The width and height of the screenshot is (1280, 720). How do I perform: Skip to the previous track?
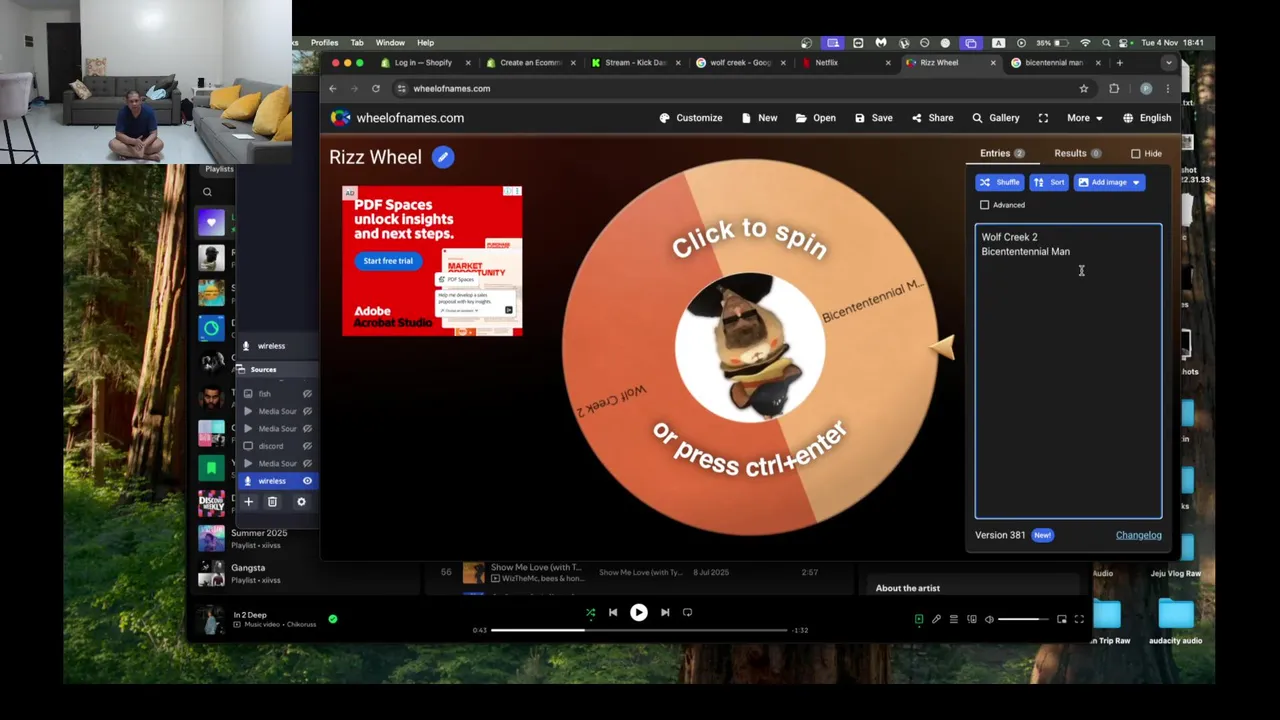click(613, 613)
